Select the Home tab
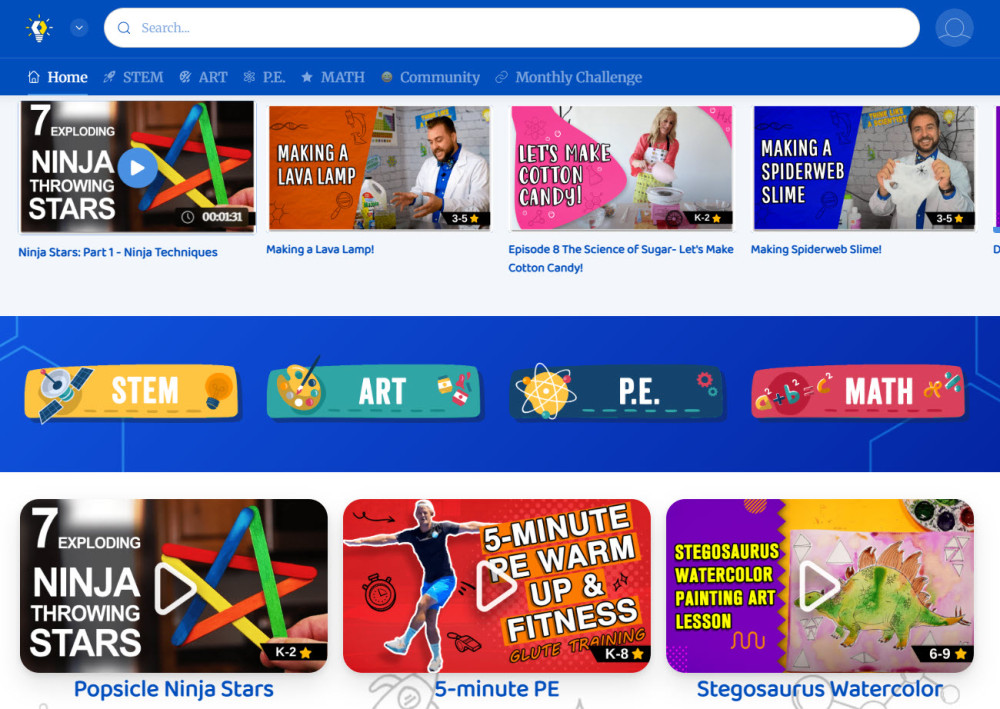The height and width of the screenshot is (709, 1000). [x=58, y=77]
